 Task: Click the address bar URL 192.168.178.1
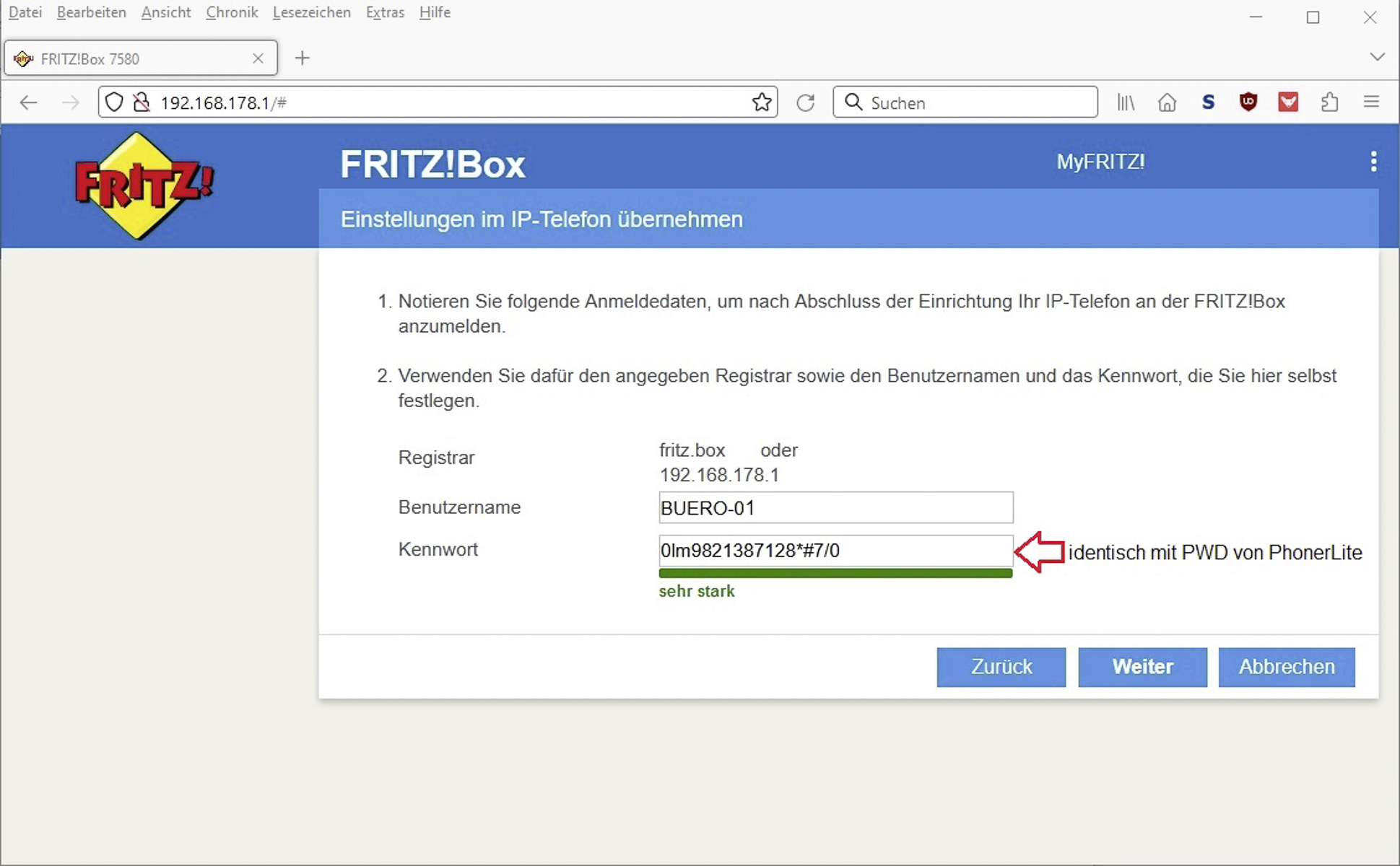point(223,103)
